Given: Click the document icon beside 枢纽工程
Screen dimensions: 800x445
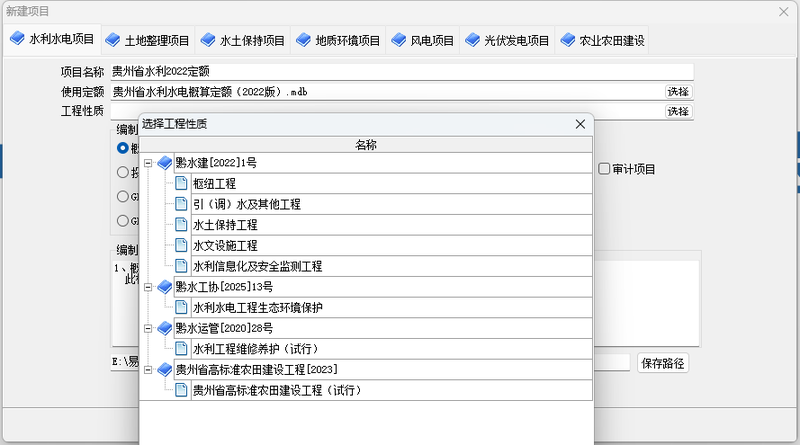Looking at the screenshot, I should (181, 183).
